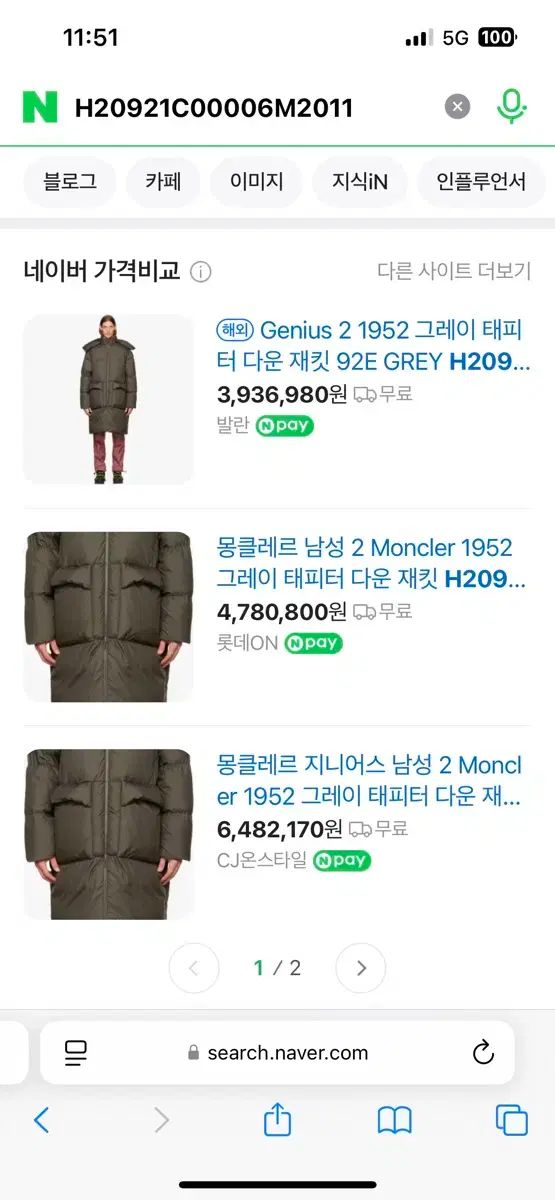This screenshot has width=555, height=1200.
Task: Tap the Safari share icon
Action: (x=277, y=1119)
